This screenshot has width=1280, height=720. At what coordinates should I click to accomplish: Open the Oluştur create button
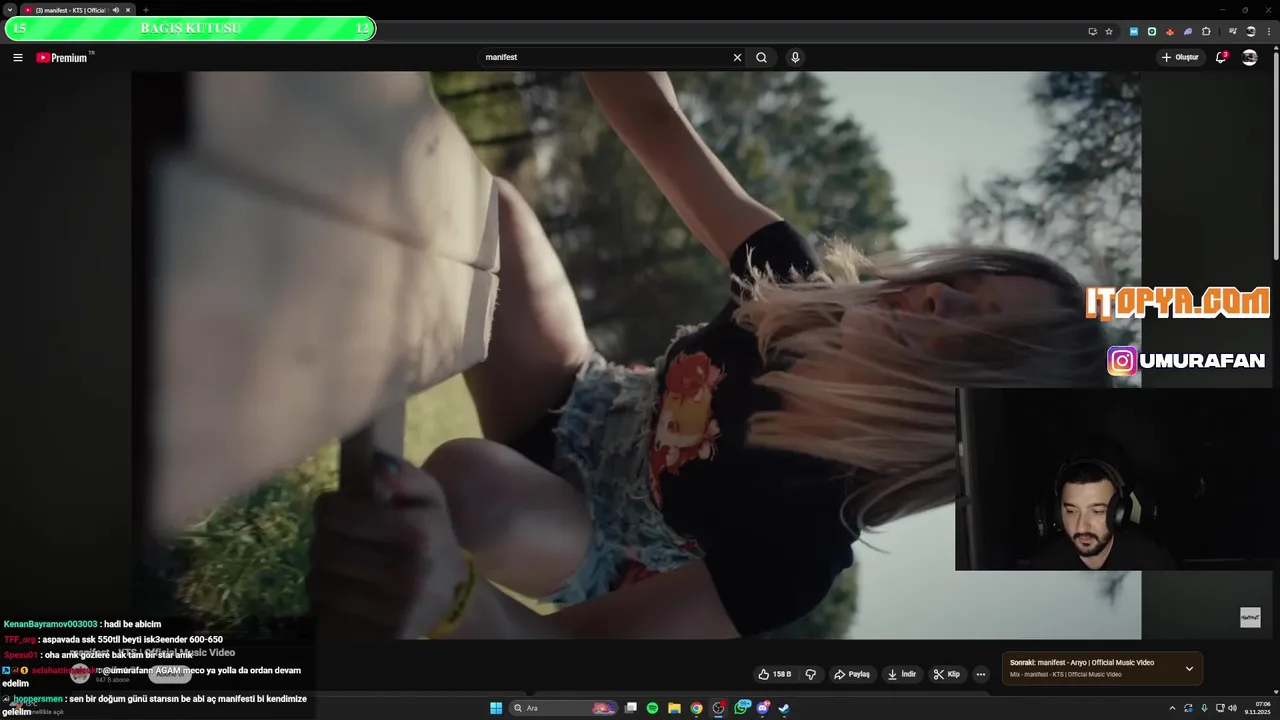tap(1180, 57)
